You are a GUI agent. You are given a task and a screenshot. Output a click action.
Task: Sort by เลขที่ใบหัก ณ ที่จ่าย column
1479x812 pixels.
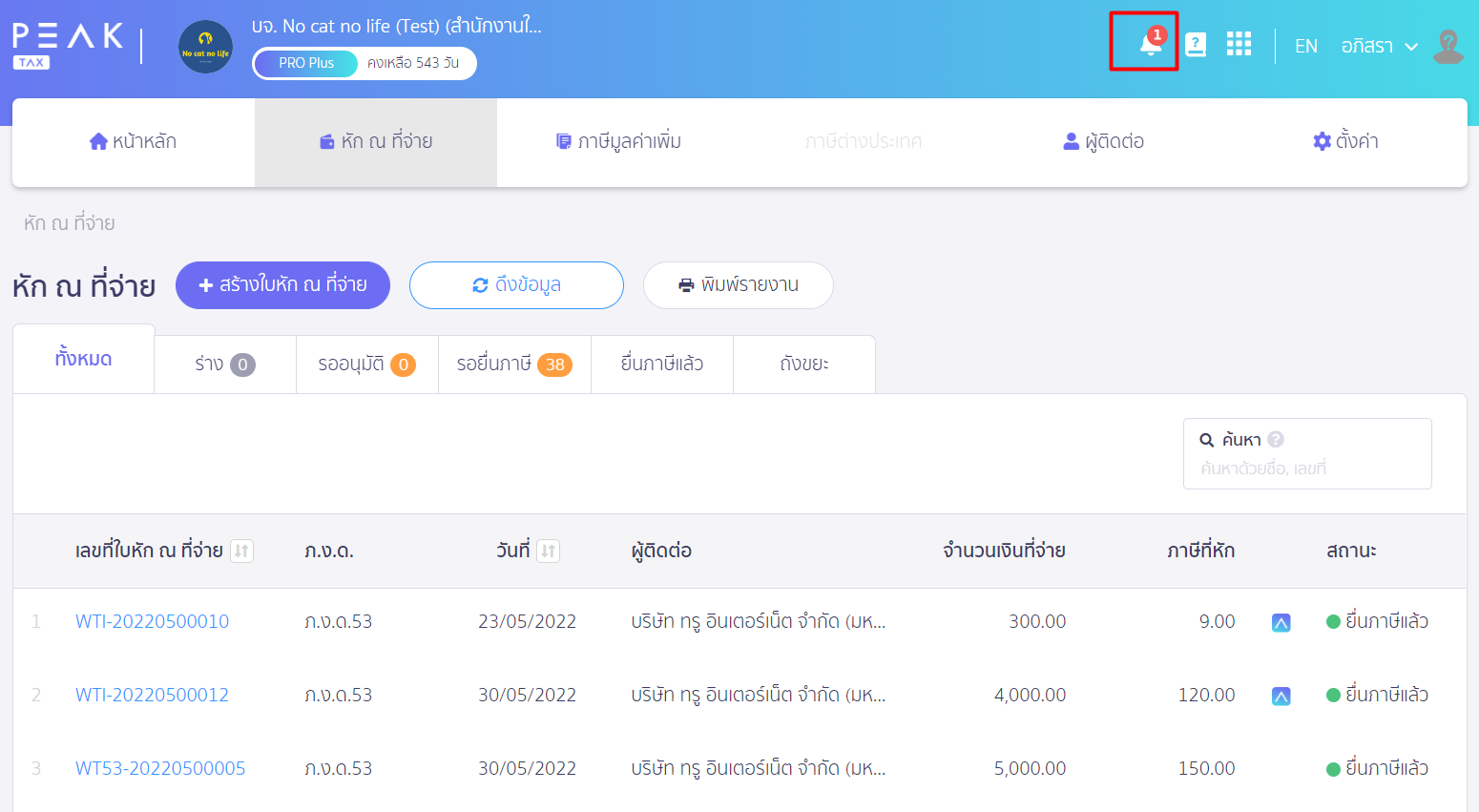click(x=241, y=551)
